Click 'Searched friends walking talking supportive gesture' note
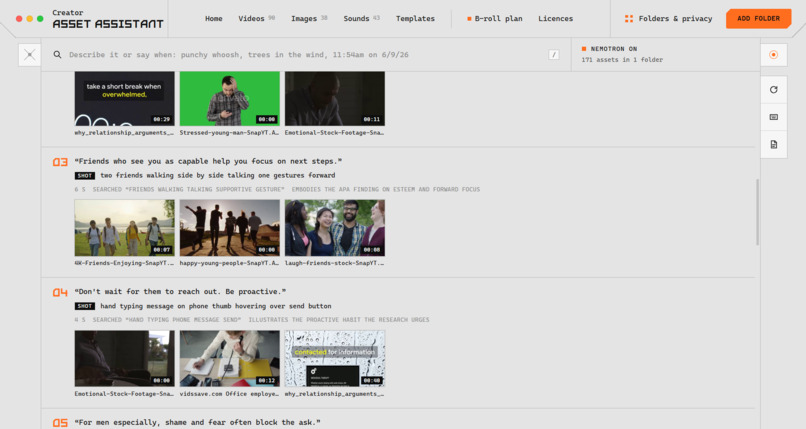 point(188,190)
